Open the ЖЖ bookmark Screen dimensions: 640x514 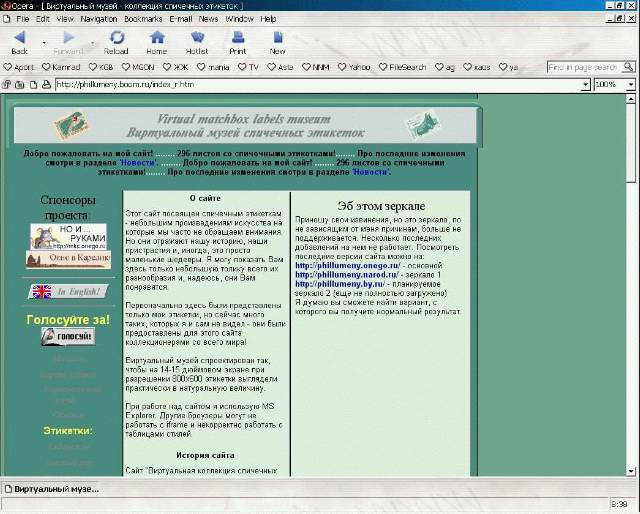point(176,67)
